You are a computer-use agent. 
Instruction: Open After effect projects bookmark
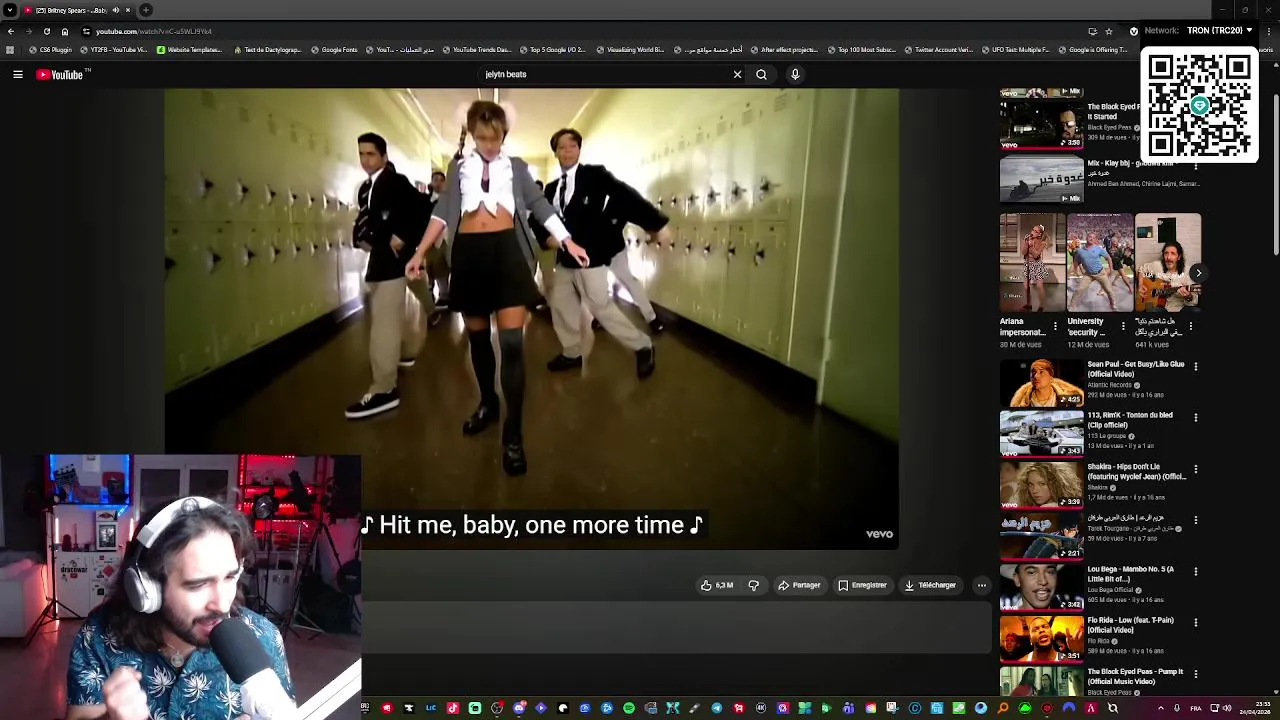coord(783,49)
